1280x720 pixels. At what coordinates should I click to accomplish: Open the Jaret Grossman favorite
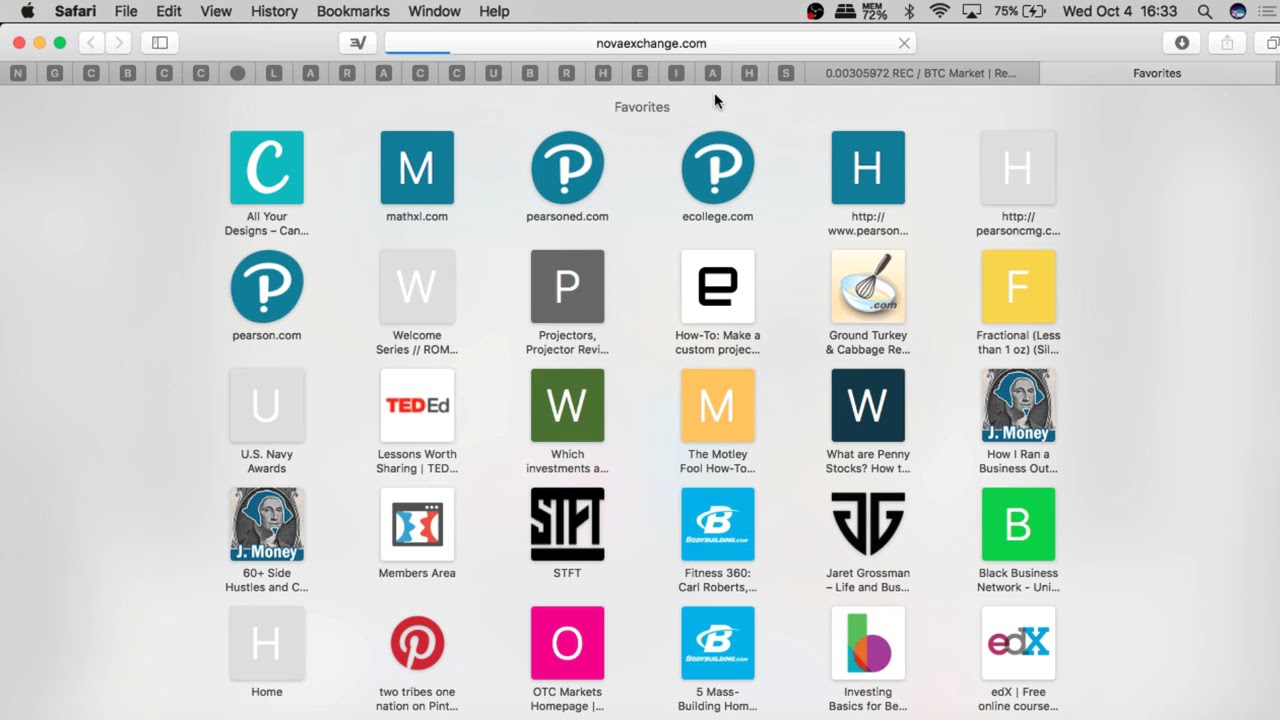point(868,525)
